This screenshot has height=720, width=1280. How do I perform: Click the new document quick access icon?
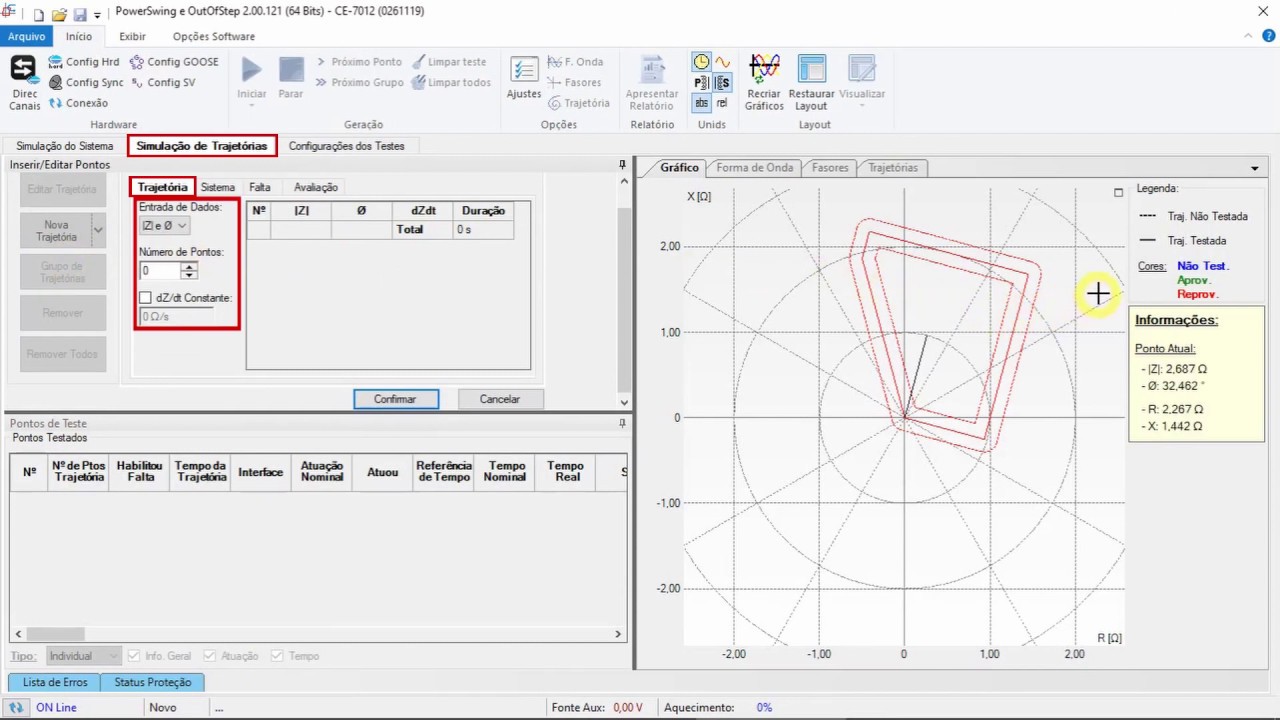click(x=39, y=15)
